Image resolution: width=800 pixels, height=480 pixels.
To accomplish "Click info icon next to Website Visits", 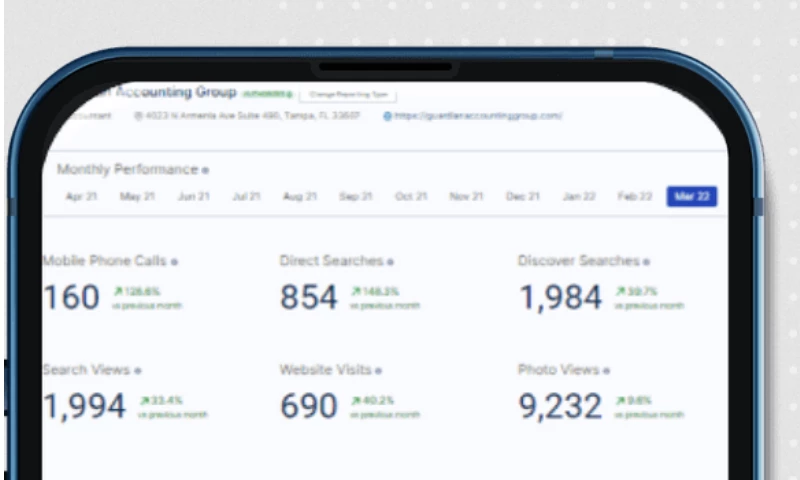I will (378, 371).
